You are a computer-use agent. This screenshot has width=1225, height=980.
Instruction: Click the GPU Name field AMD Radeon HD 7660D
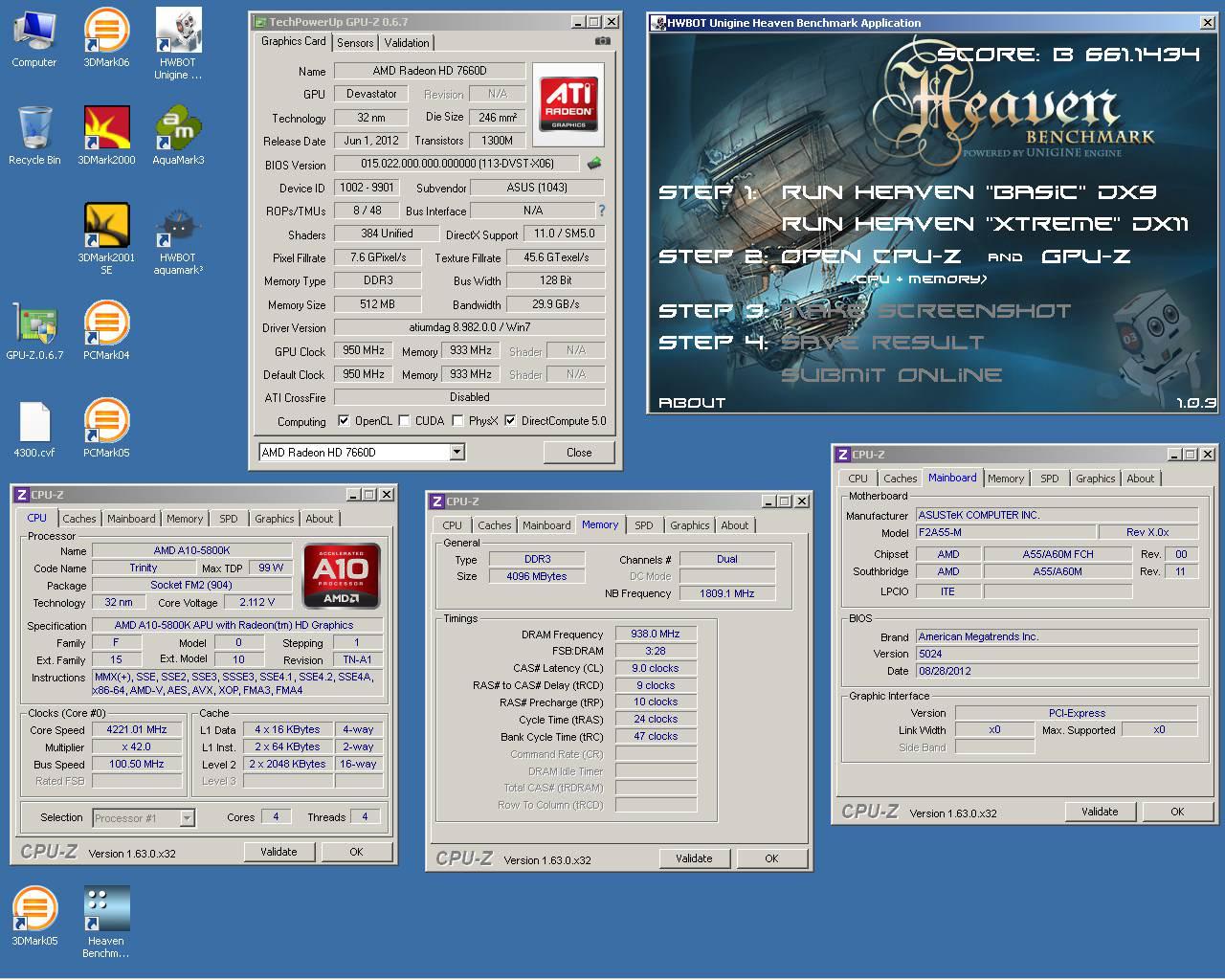click(x=430, y=71)
